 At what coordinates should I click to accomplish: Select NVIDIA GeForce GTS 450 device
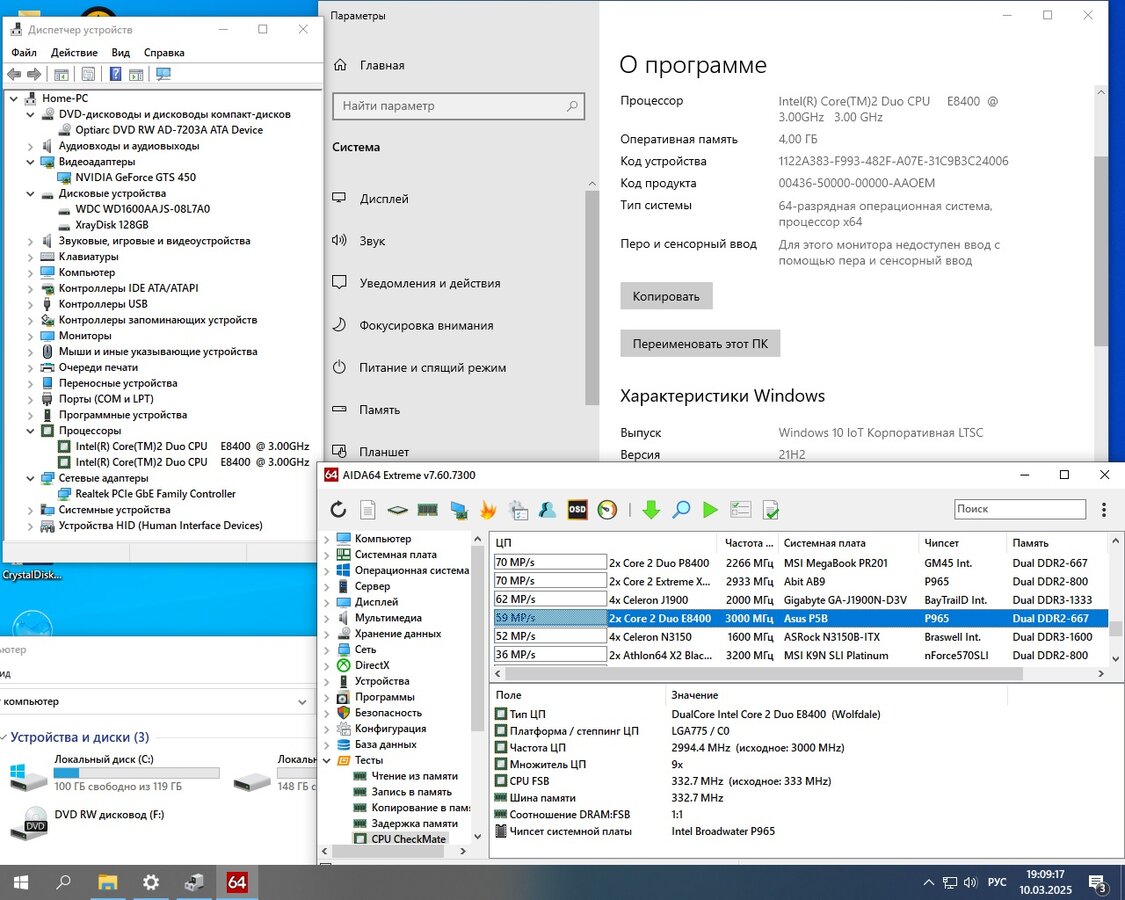click(136, 177)
